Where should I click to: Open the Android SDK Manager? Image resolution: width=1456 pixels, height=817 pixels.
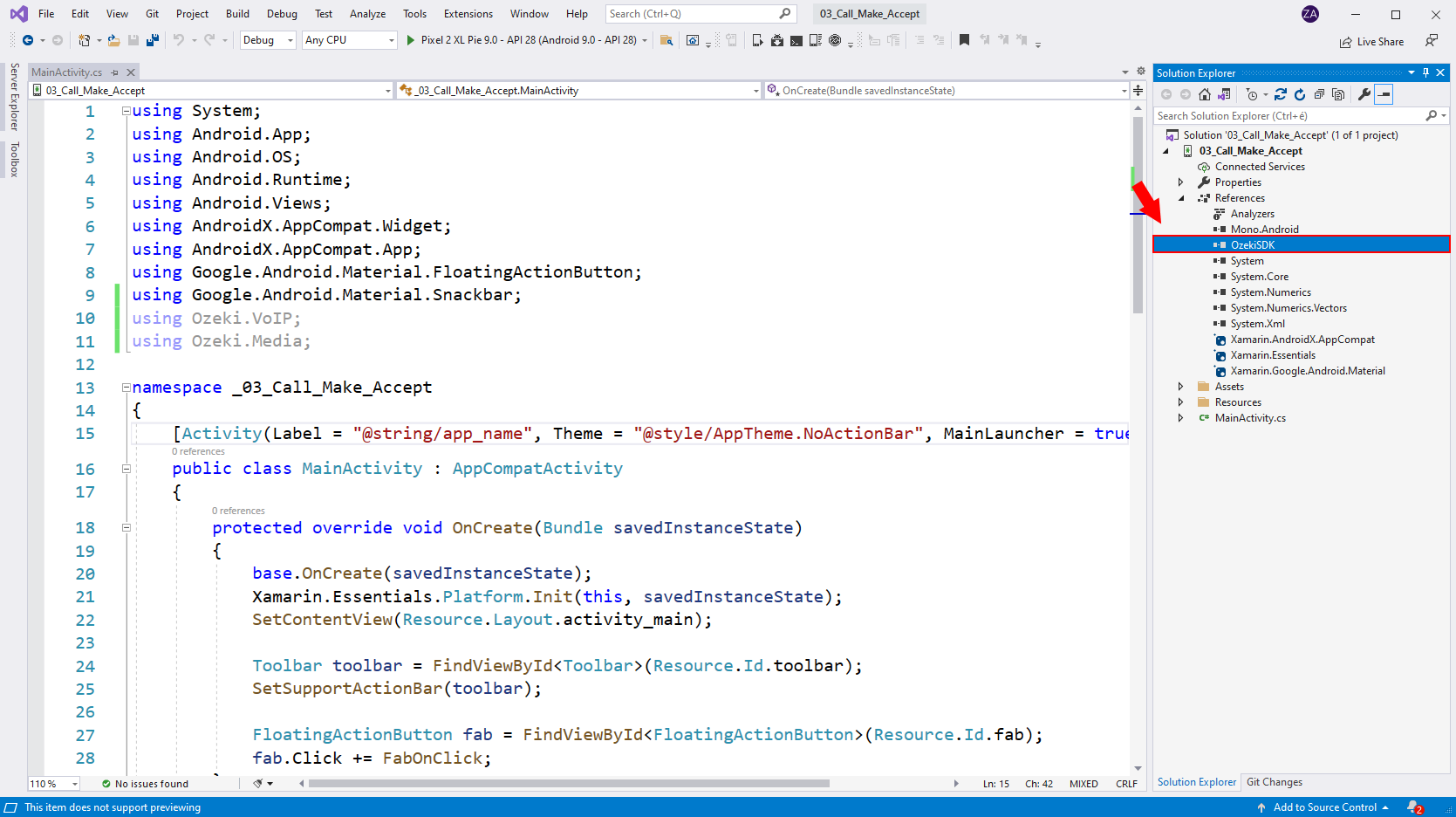pos(777,40)
